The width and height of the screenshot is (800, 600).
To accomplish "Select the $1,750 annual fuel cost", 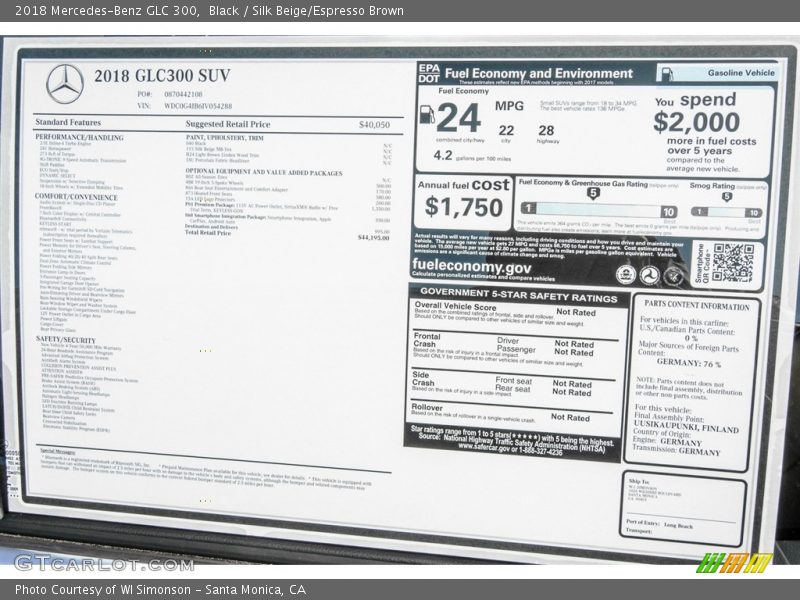I will click(x=464, y=207).
